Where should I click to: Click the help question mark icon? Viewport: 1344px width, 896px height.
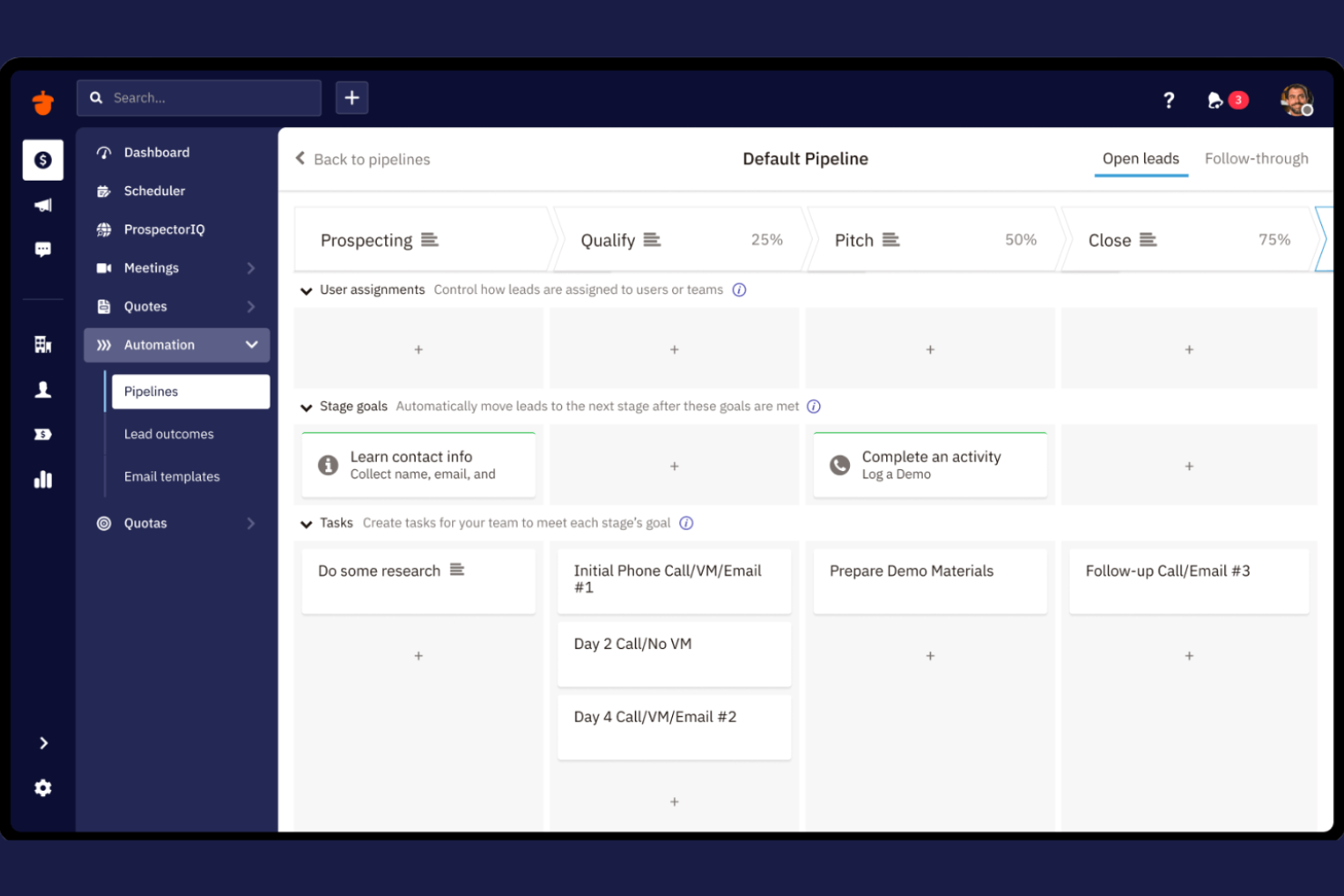tap(1169, 101)
